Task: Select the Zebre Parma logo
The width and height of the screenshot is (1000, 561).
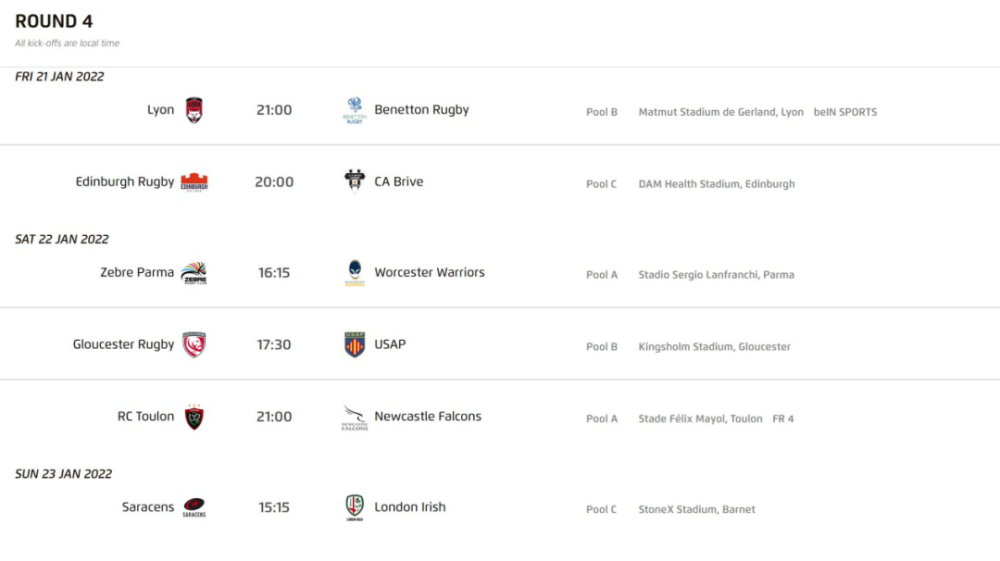Action: [x=194, y=273]
